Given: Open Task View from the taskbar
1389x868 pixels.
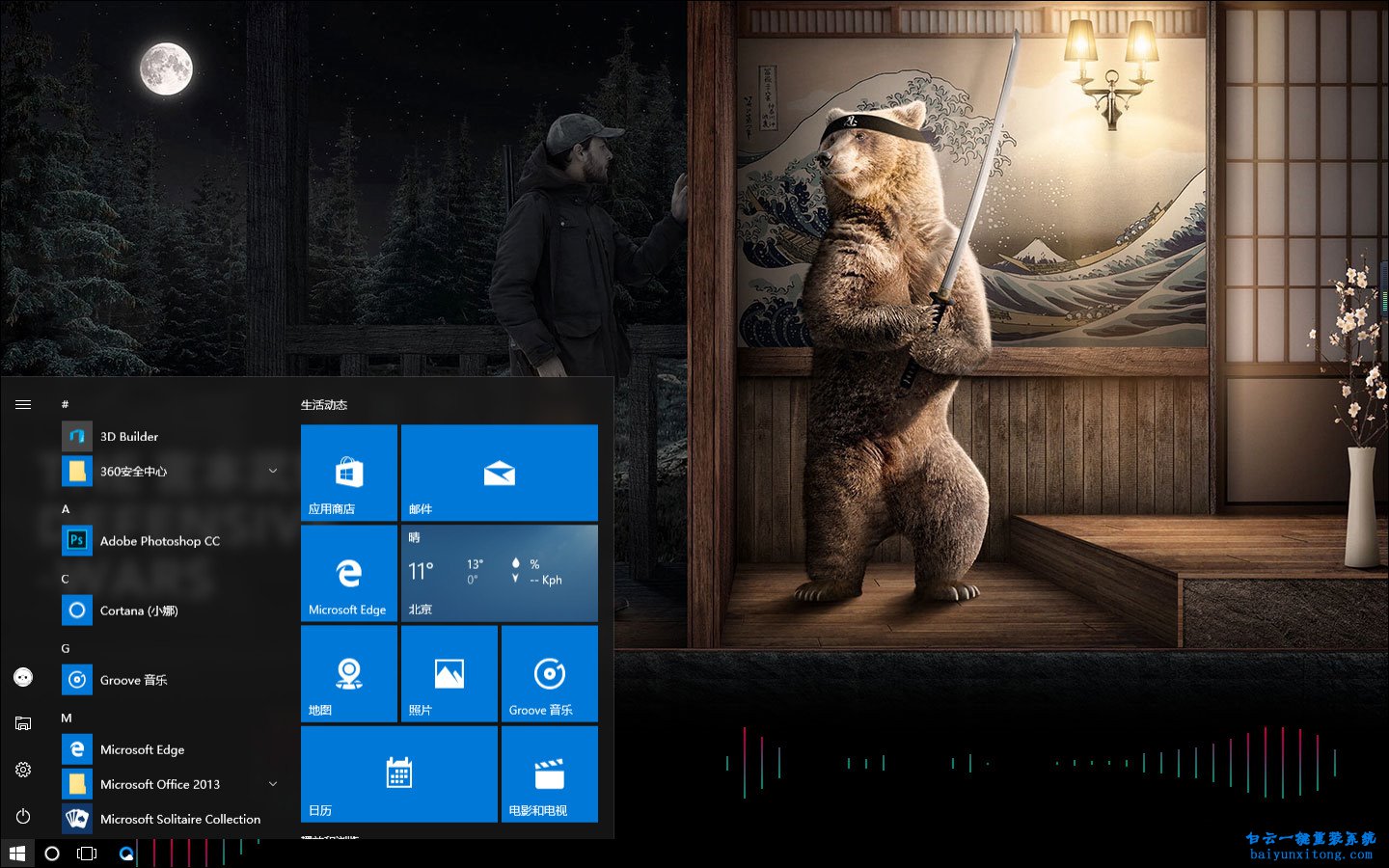Looking at the screenshot, I should point(87,854).
